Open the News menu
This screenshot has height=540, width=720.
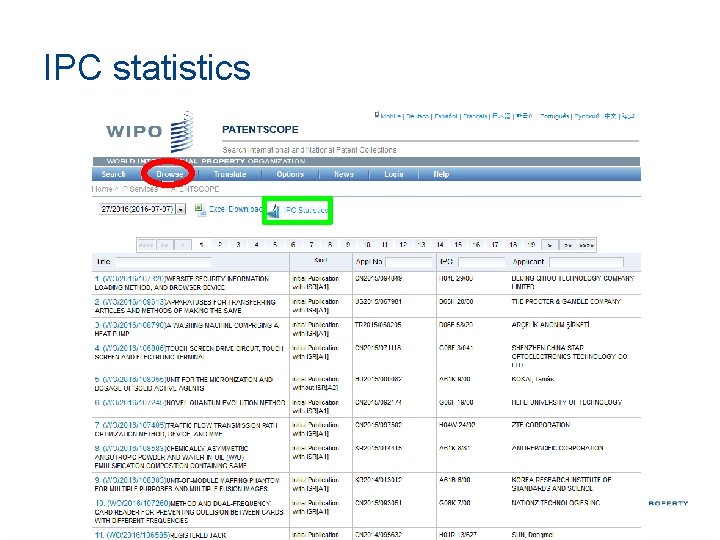pos(344,174)
